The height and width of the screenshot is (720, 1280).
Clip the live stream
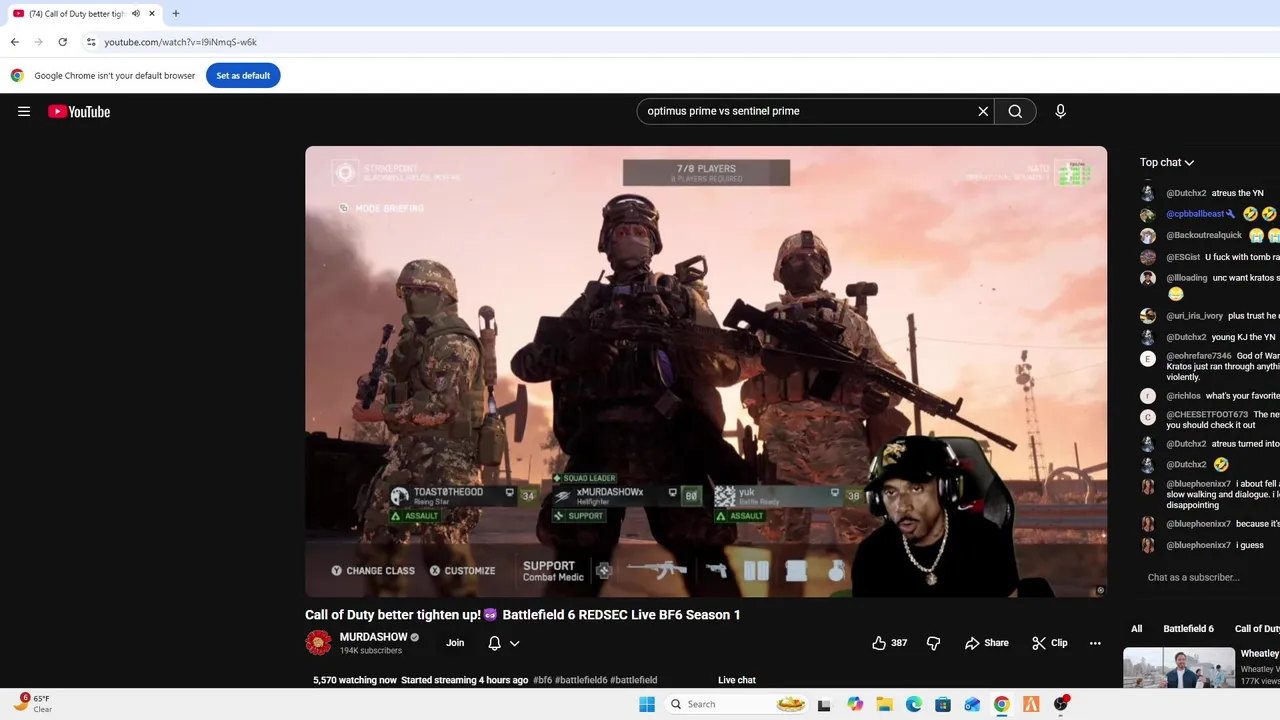[x=1049, y=643]
